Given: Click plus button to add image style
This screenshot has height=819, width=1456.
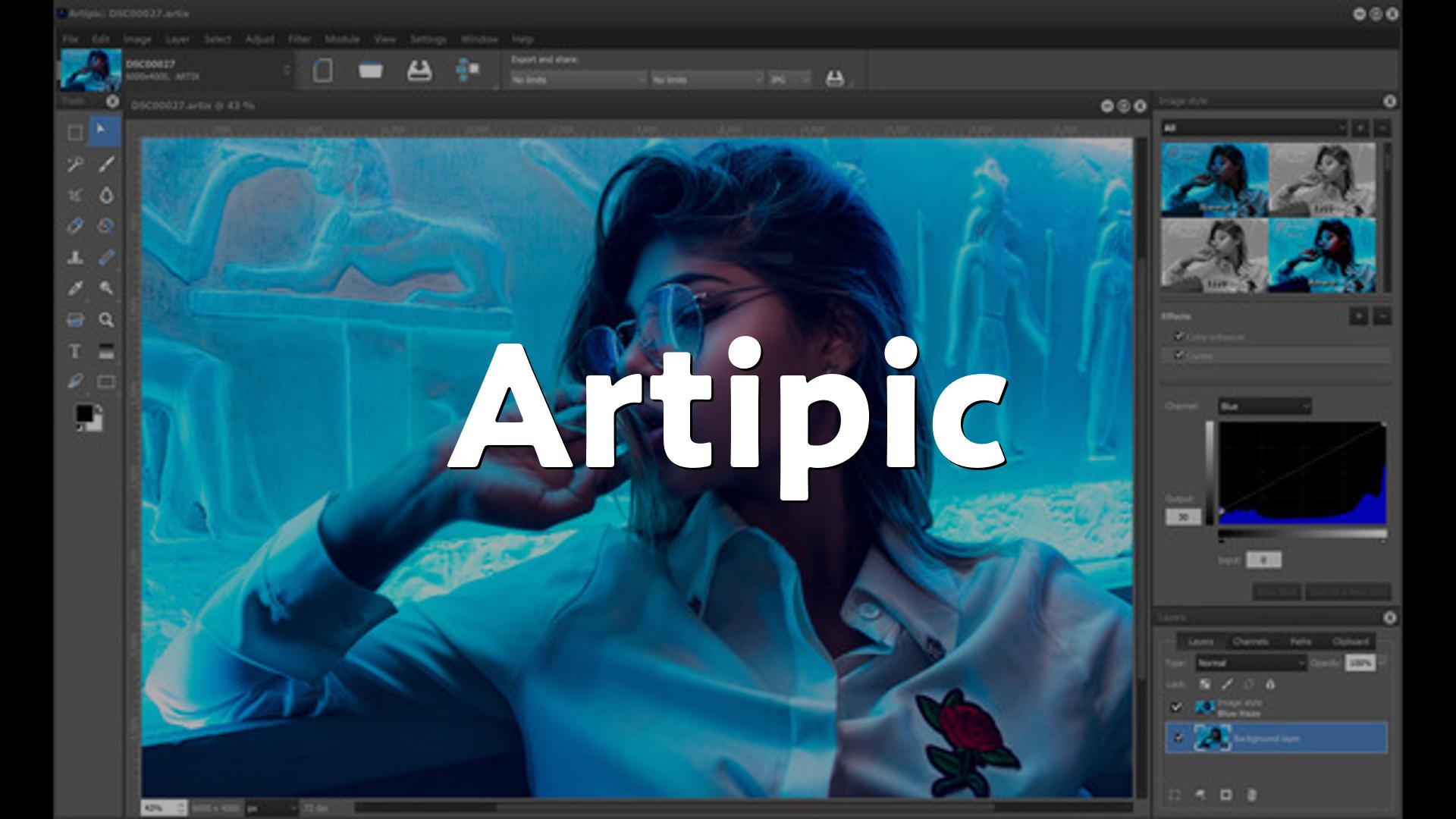Looking at the screenshot, I should (x=1360, y=128).
